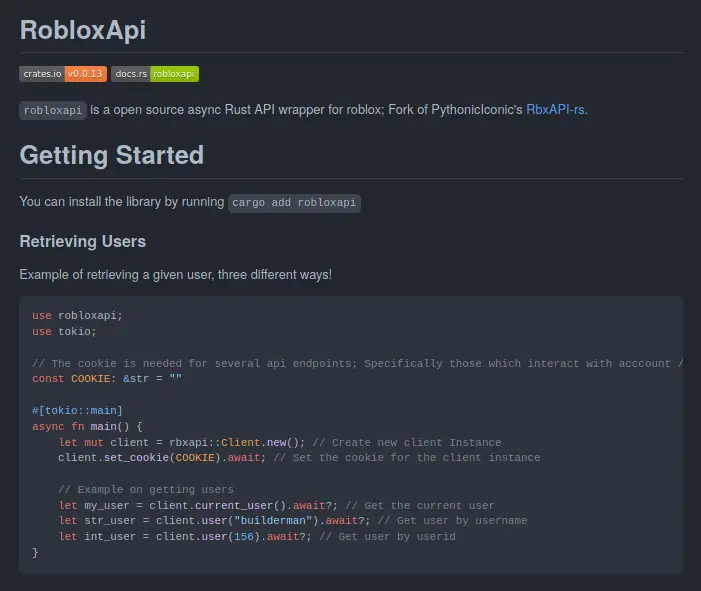The height and width of the screenshot is (591, 701).
Task: Click the RobloxApi main heading
Action: (83, 30)
